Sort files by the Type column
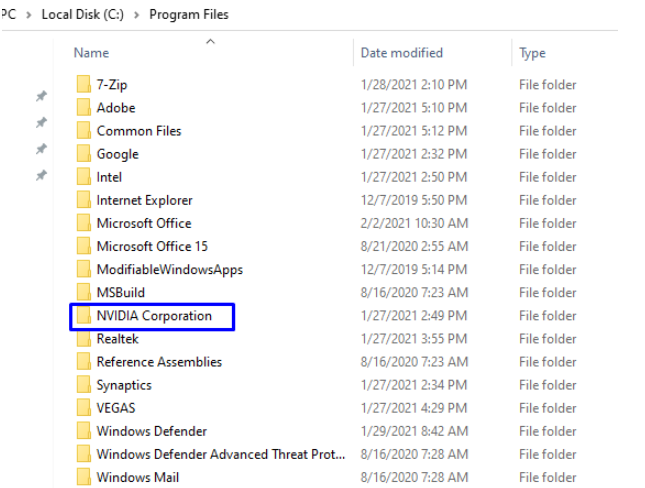Screen dimensions: 645x488 pyautogui.click(x=532, y=53)
